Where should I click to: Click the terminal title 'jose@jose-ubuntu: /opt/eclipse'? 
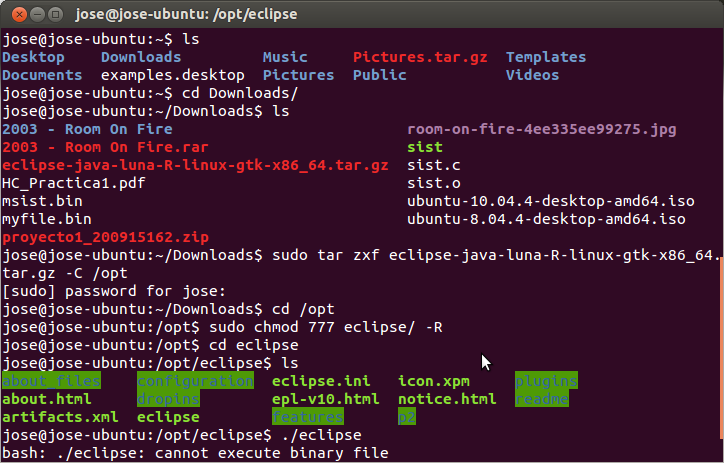tap(186, 14)
